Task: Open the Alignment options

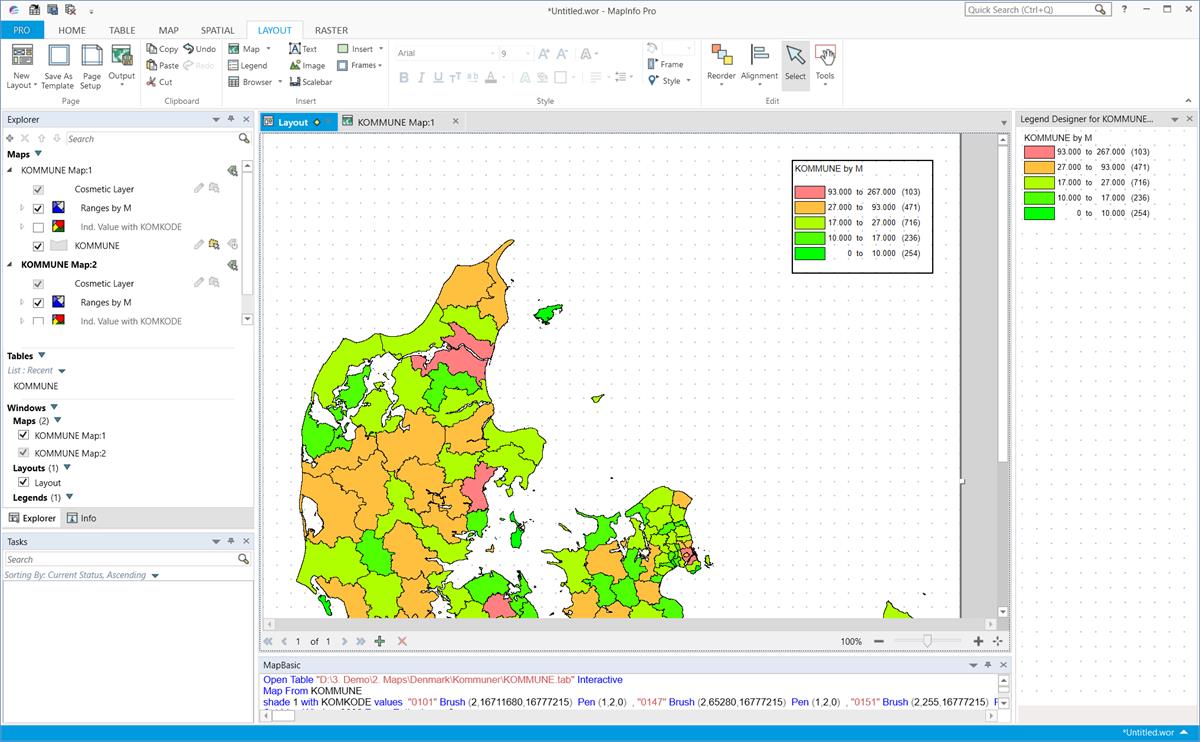Action: pos(759,62)
